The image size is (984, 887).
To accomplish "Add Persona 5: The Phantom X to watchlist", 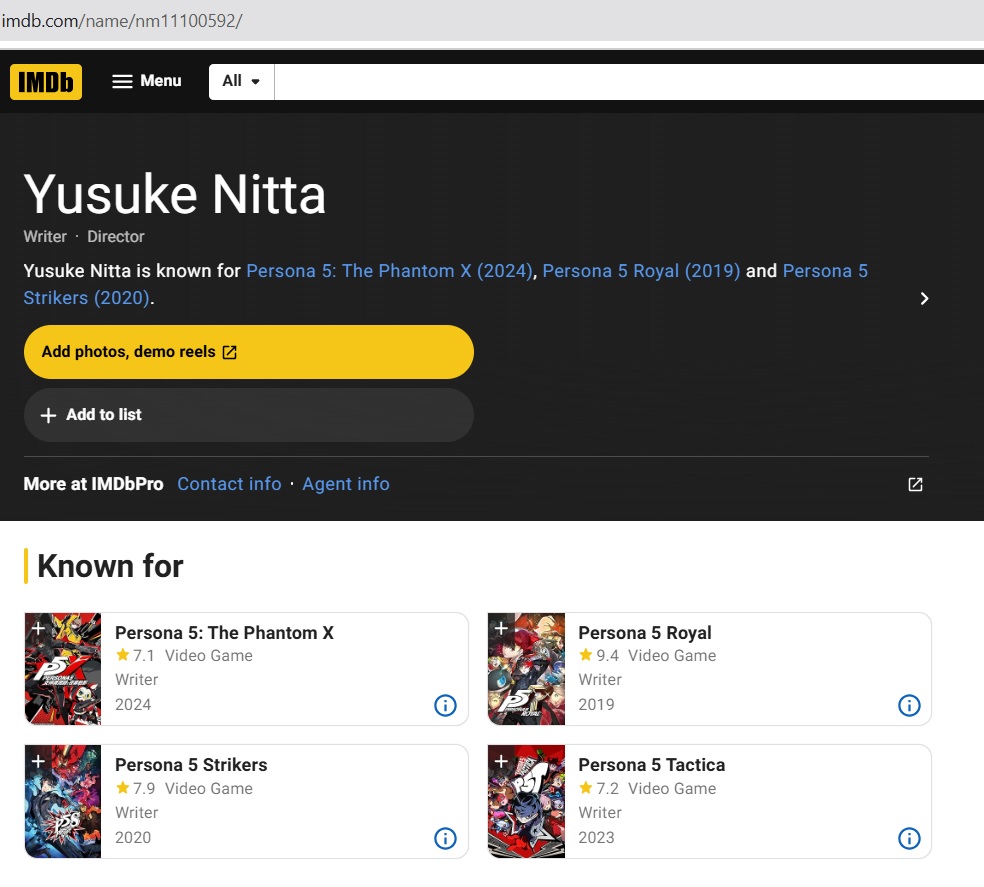I will [x=38, y=628].
